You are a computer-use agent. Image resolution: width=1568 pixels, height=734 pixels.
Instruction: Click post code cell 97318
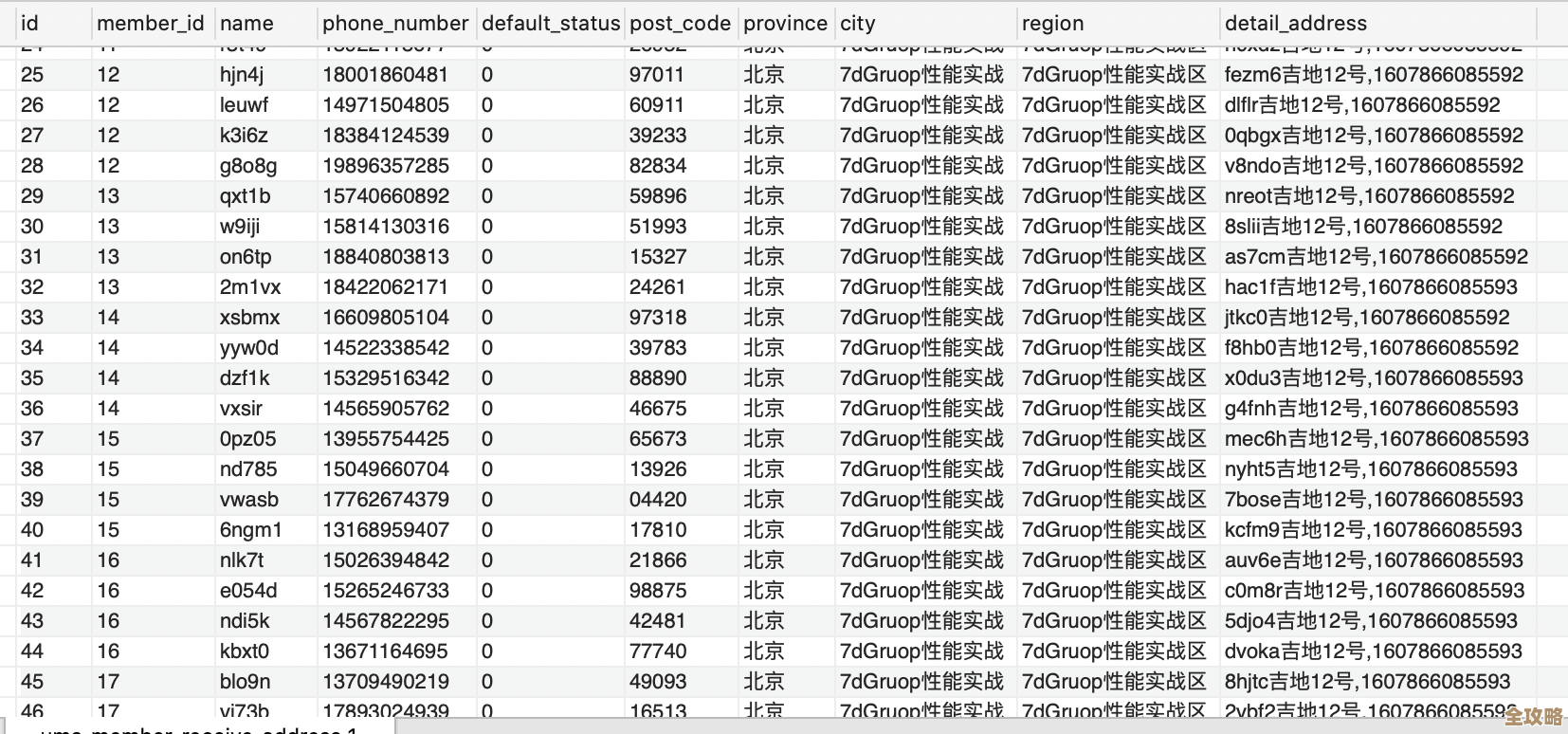pos(658,318)
